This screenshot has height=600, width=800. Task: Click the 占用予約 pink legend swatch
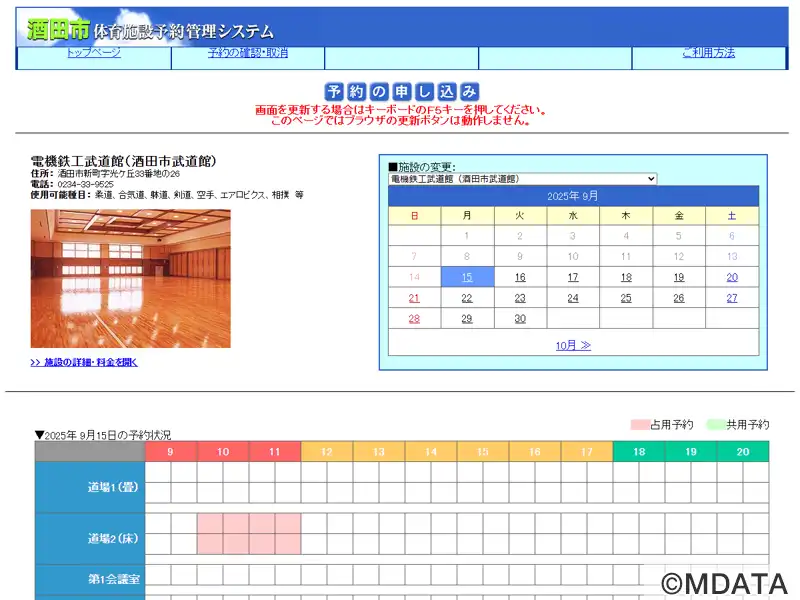pos(640,424)
